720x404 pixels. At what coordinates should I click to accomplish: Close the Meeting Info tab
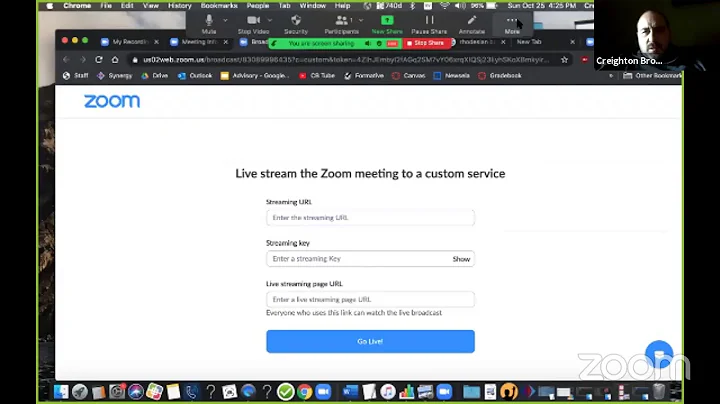[x=225, y=42]
